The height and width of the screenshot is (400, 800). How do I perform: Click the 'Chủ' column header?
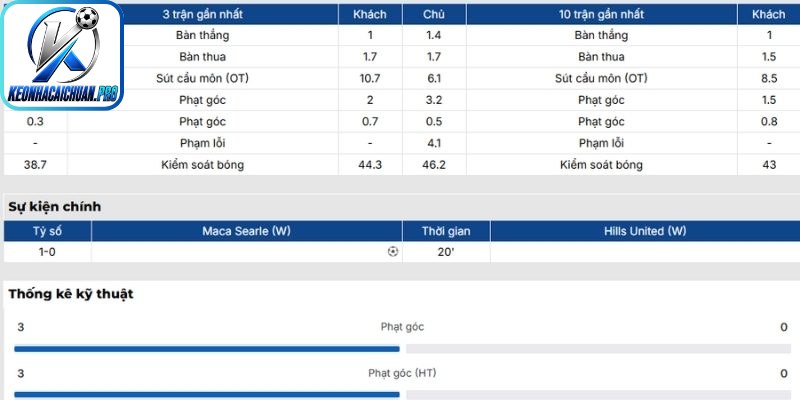[x=434, y=14]
